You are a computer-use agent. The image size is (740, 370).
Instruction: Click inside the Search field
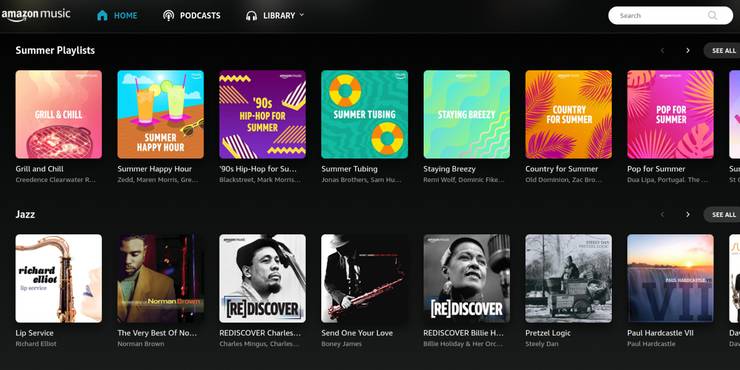(x=670, y=16)
